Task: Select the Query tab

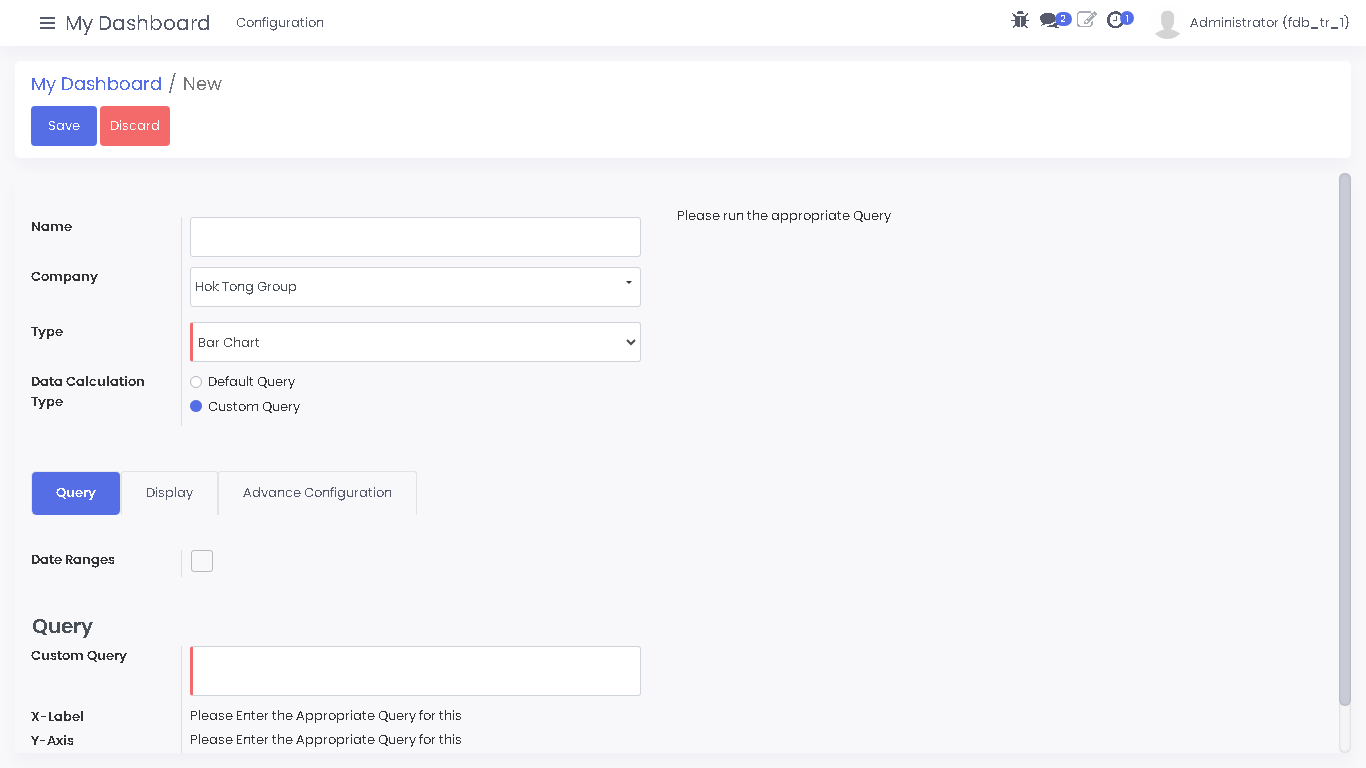Action: [x=76, y=493]
